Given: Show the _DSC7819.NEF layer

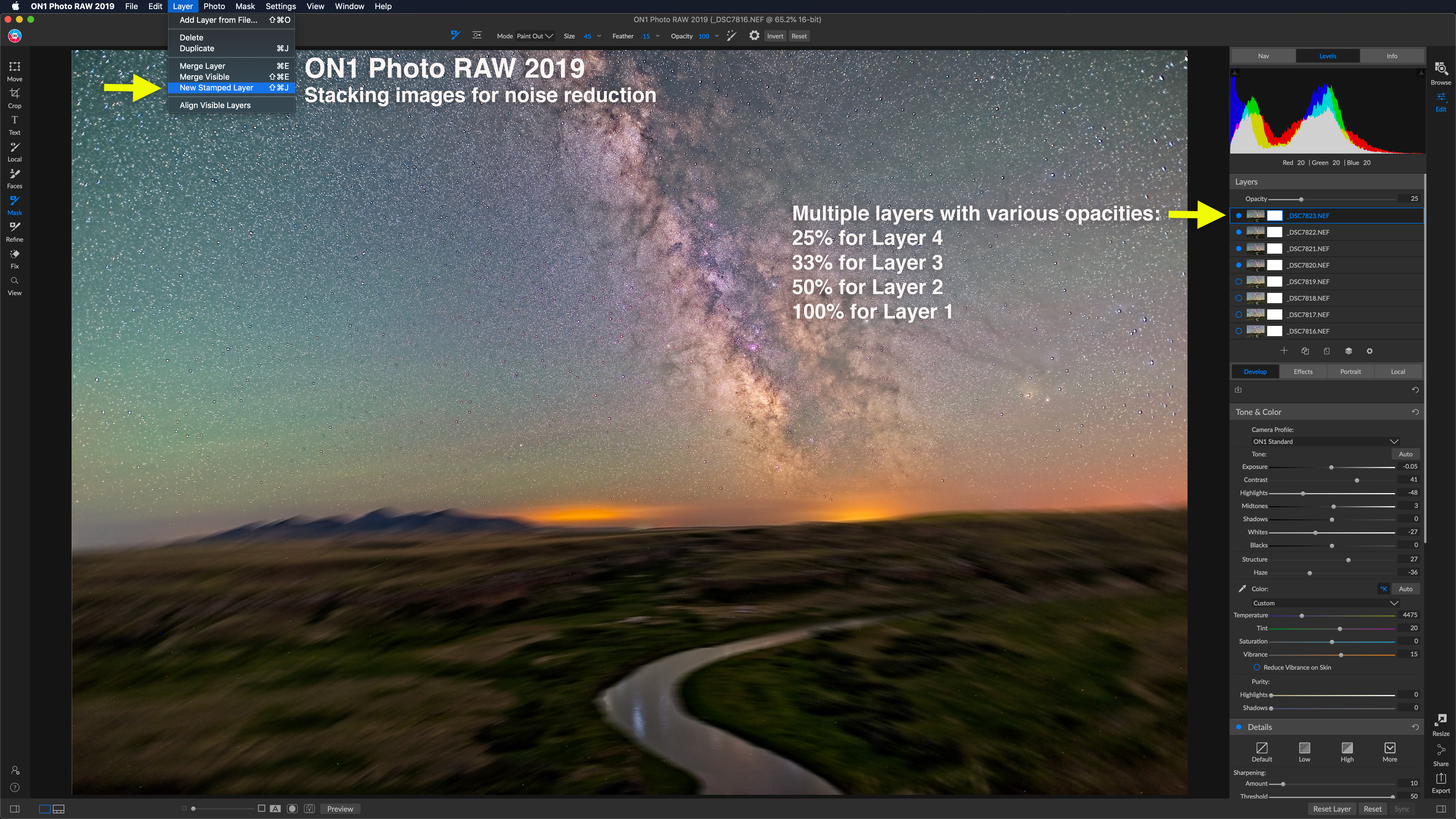Looking at the screenshot, I should click(x=1238, y=282).
